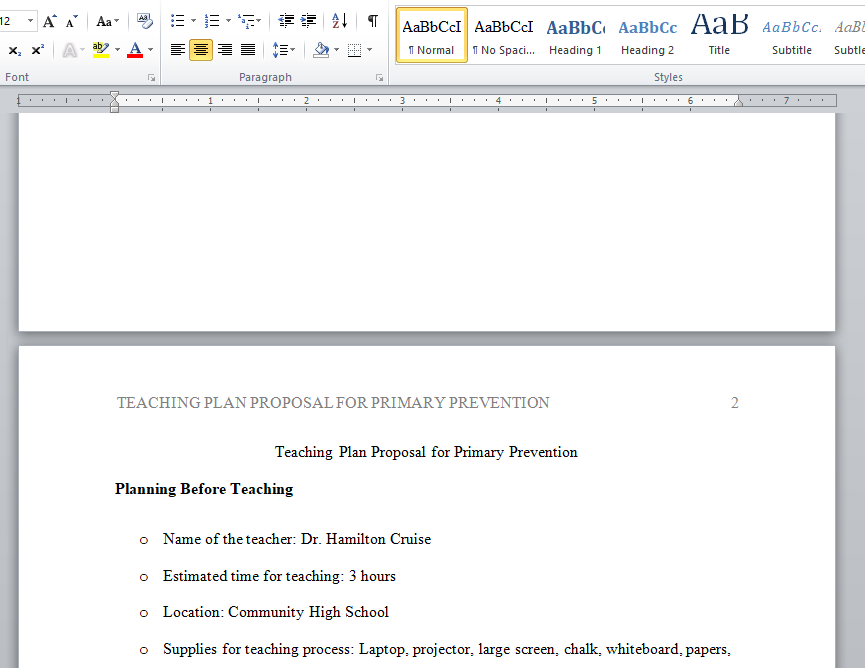Click the header running title text
The height and width of the screenshot is (668, 865).
point(333,403)
